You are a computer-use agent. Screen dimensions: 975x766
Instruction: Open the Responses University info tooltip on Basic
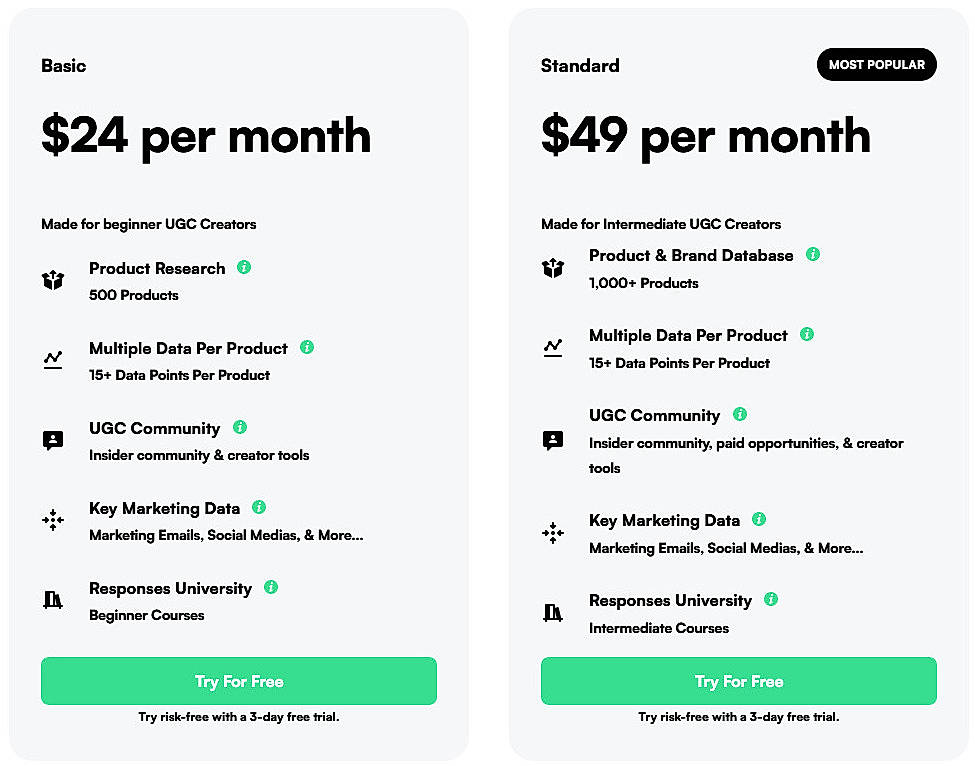[x=270, y=588]
